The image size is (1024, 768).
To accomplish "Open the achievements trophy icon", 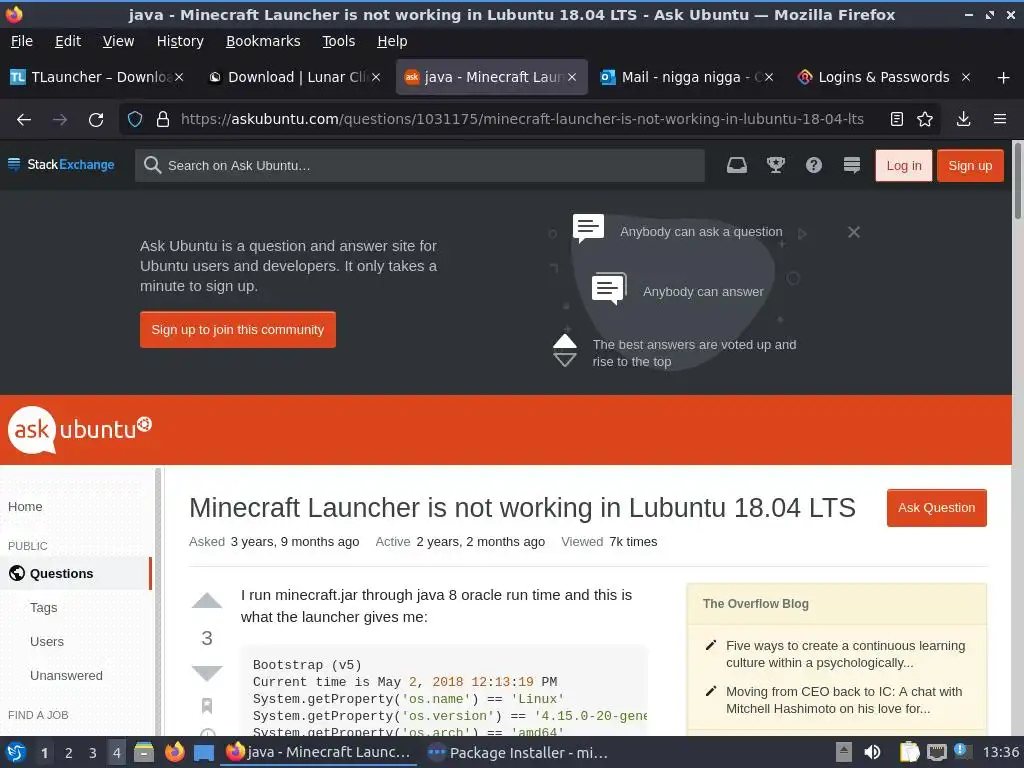I will pyautogui.click(x=775, y=165).
